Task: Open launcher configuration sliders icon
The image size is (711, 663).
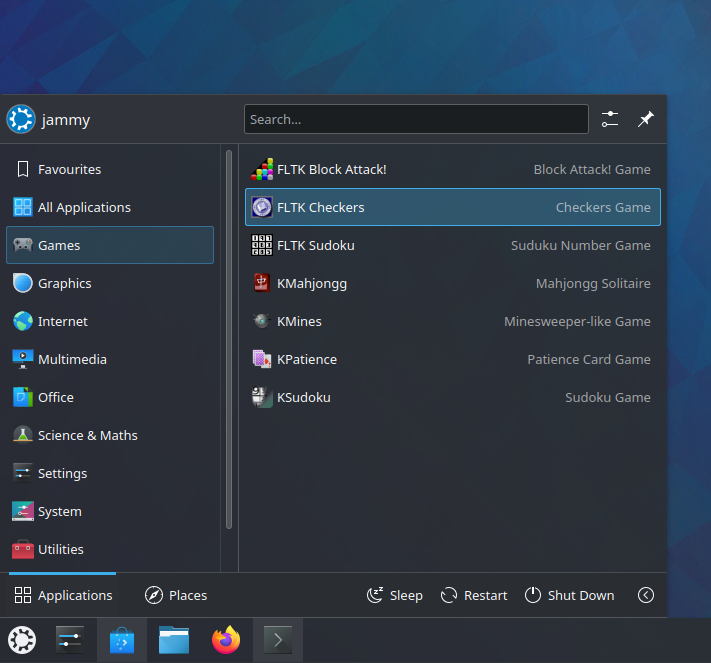Action: pos(610,119)
